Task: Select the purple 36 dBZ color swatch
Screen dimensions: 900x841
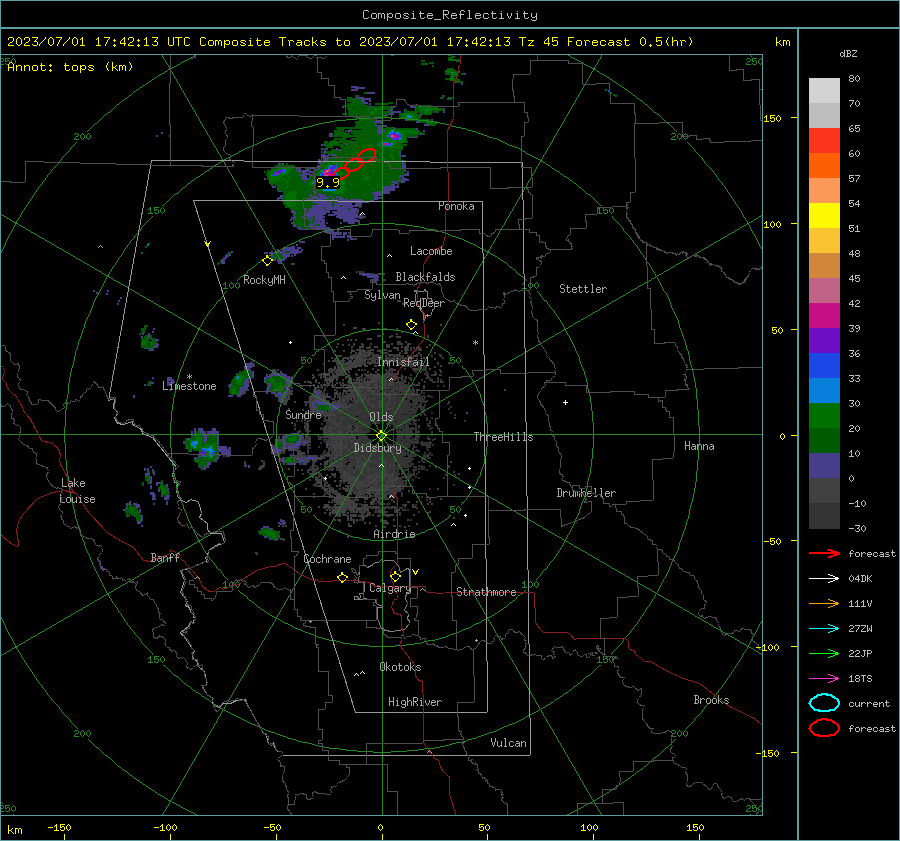Action: tap(824, 341)
